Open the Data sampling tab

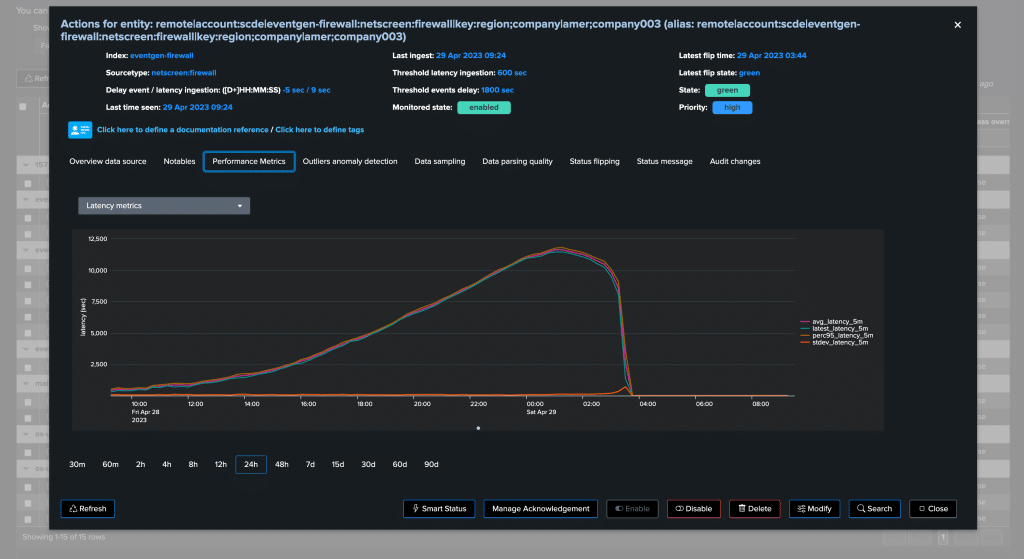click(440, 161)
